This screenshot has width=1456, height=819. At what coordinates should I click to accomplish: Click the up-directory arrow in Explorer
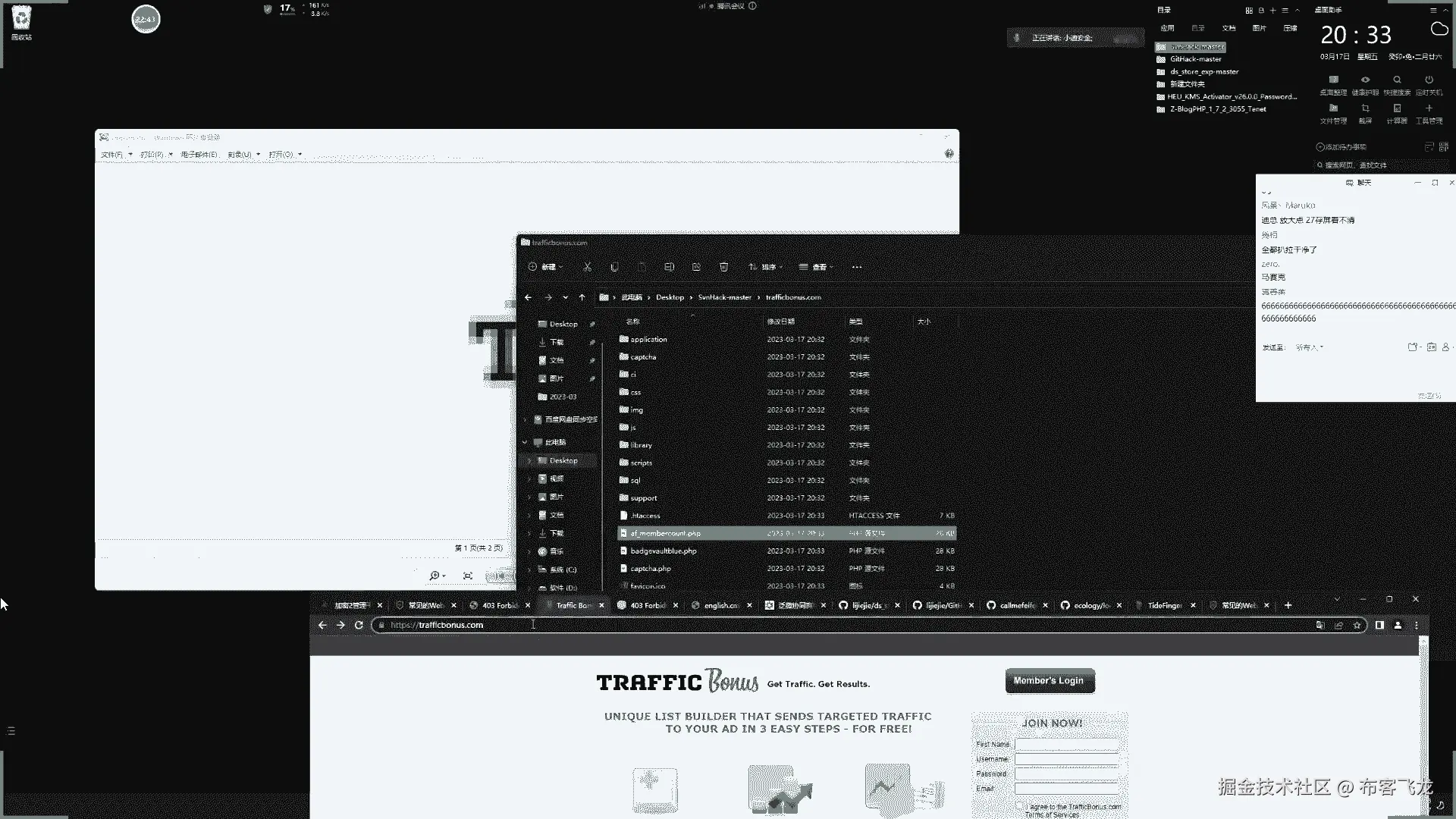(582, 297)
